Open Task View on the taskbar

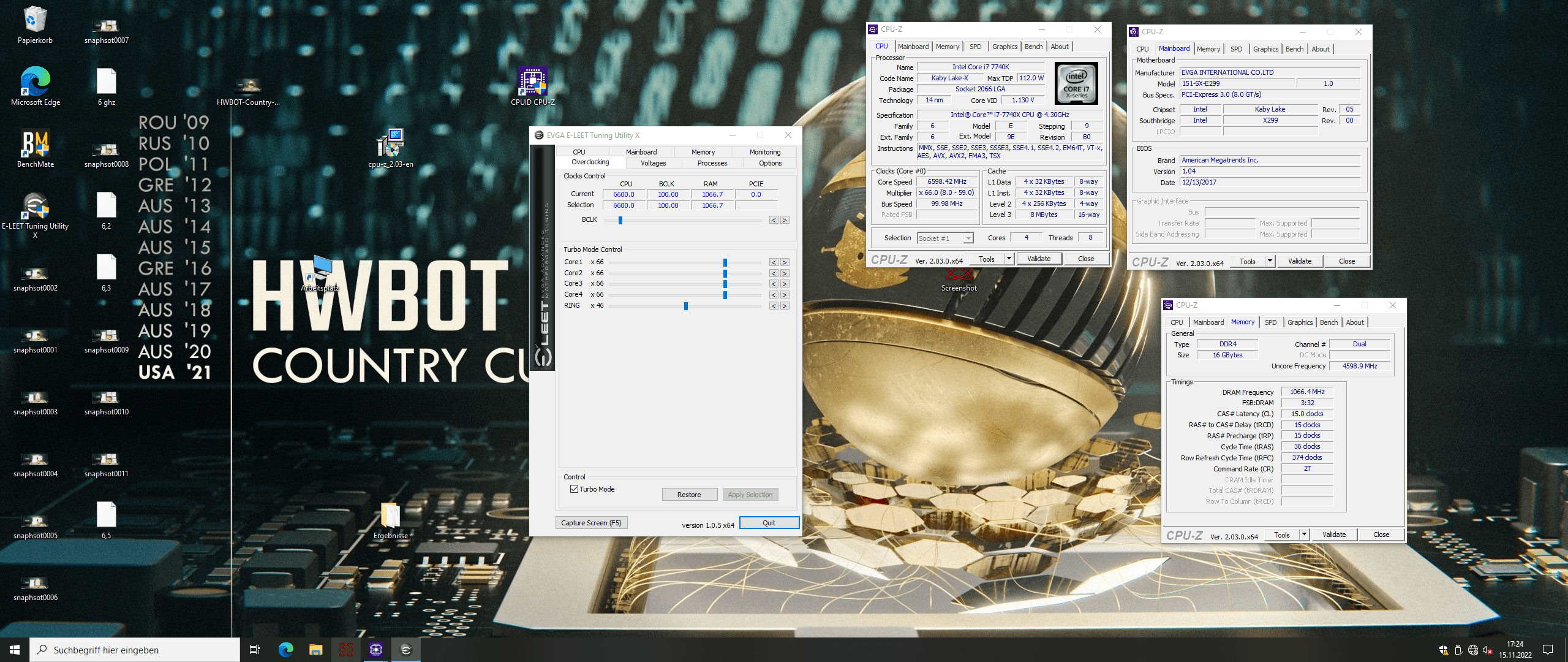[255, 650]
